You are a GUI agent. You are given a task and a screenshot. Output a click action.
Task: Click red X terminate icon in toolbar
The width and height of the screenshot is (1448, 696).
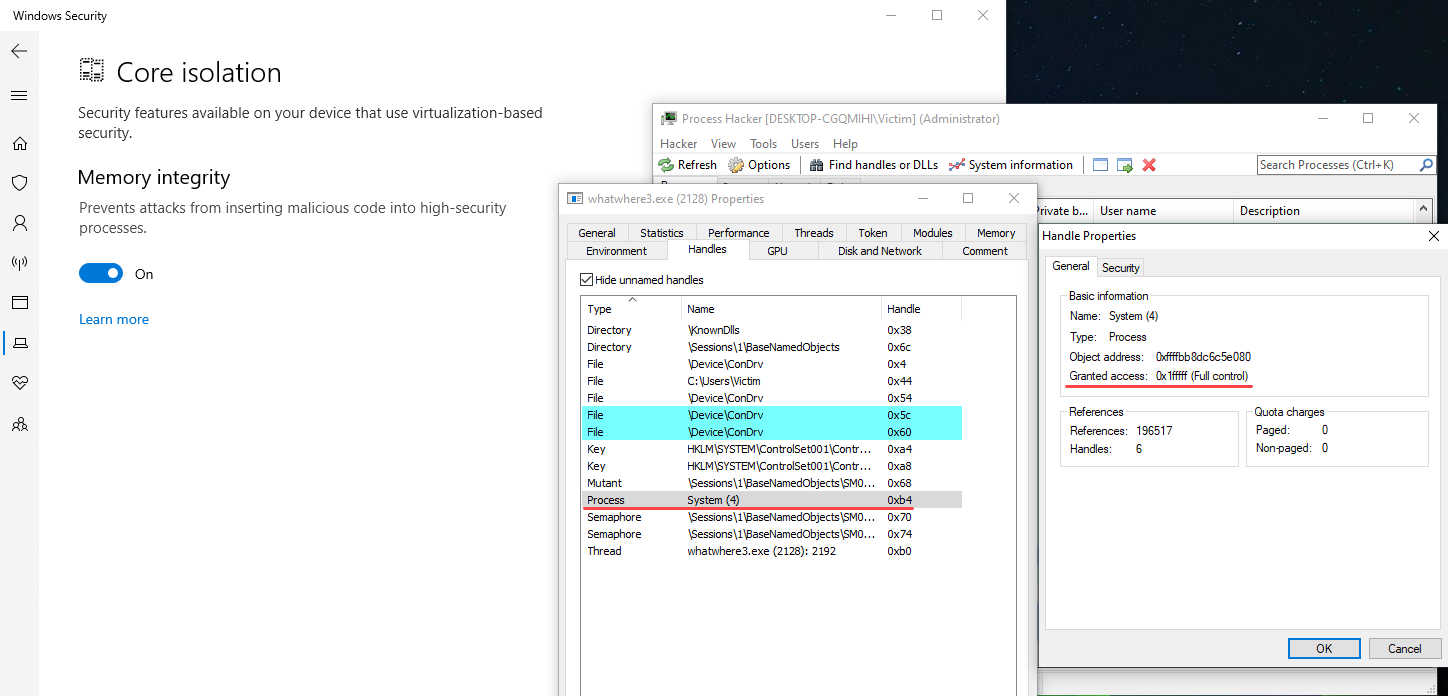pyautogui.click(x=1149, y=165)
